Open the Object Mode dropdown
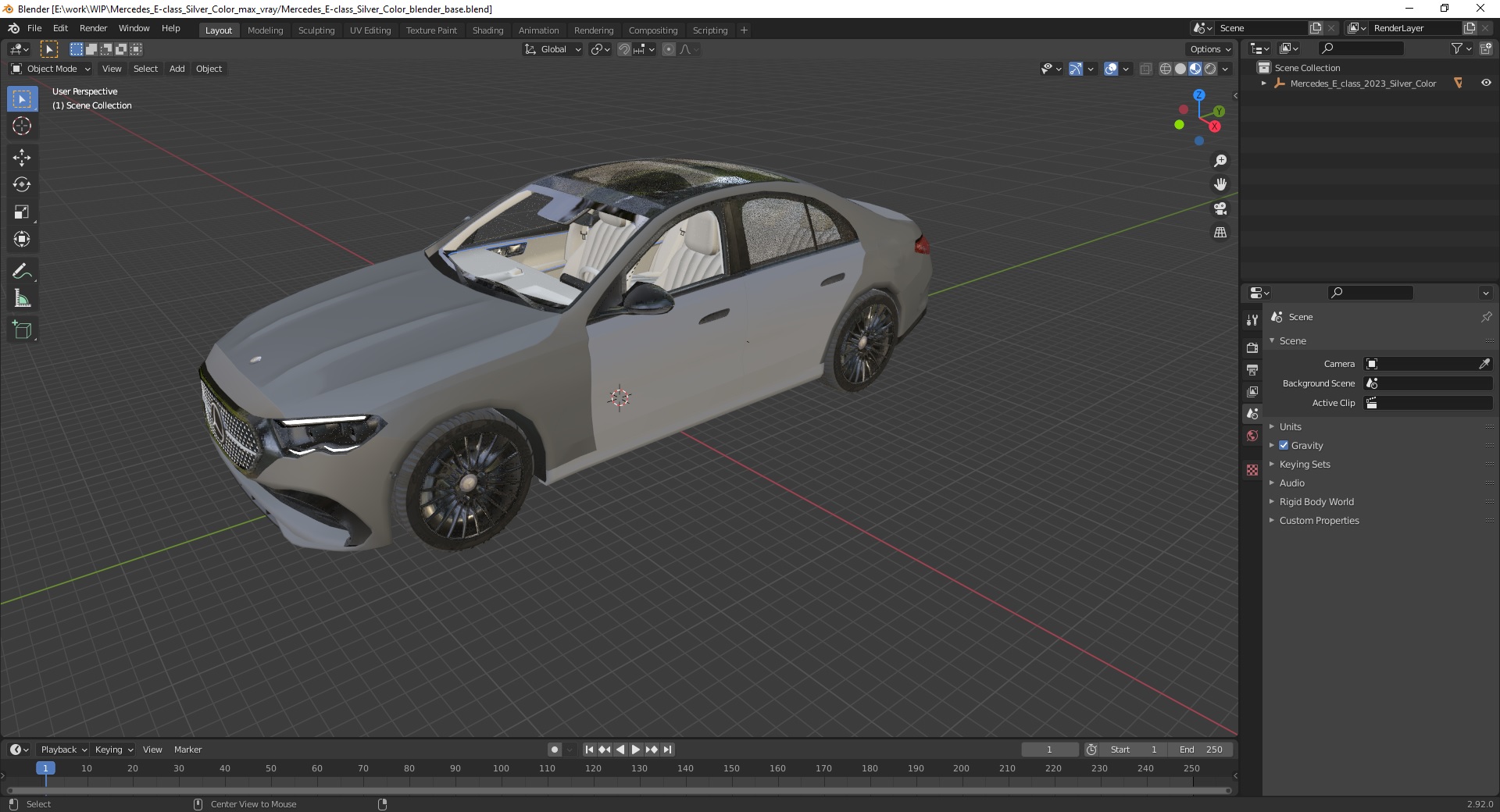1500x812 pixels. coord(51,69)
